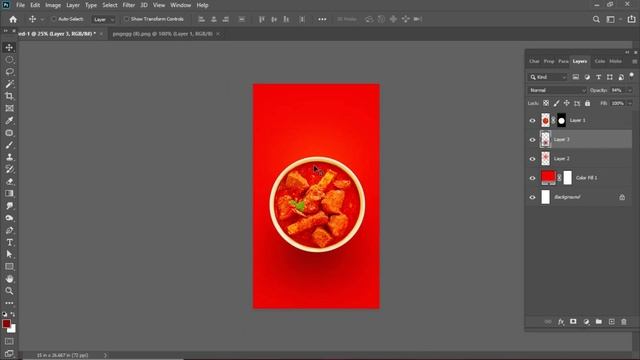Select the Frame tool
This screenshot has width=640, height=360.
coord(9,108)
